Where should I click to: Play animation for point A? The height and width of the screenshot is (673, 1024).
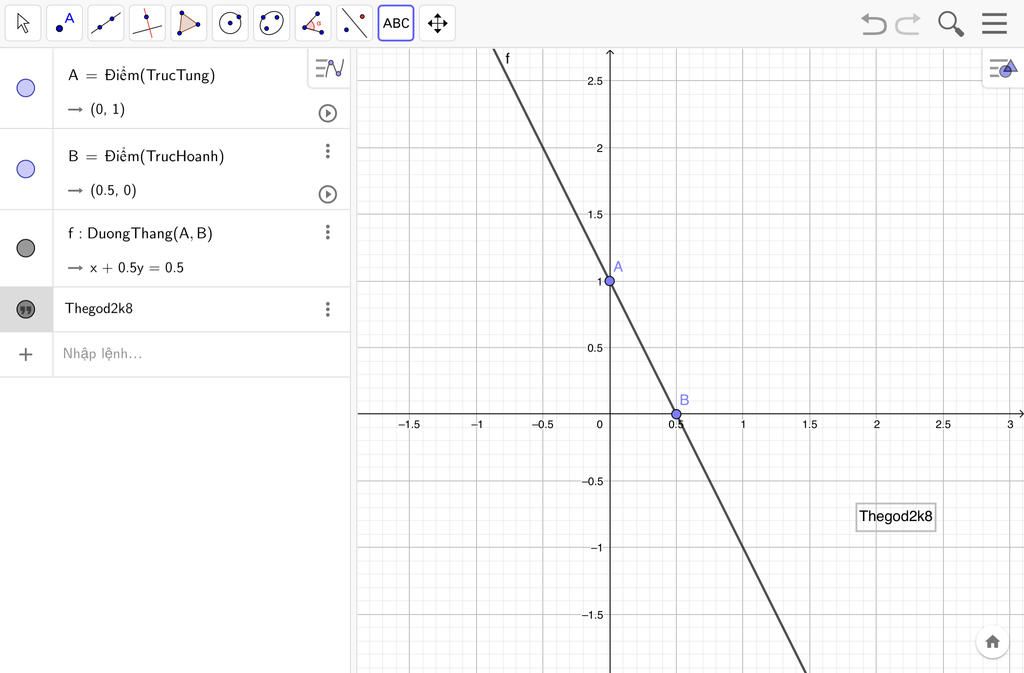327,114
